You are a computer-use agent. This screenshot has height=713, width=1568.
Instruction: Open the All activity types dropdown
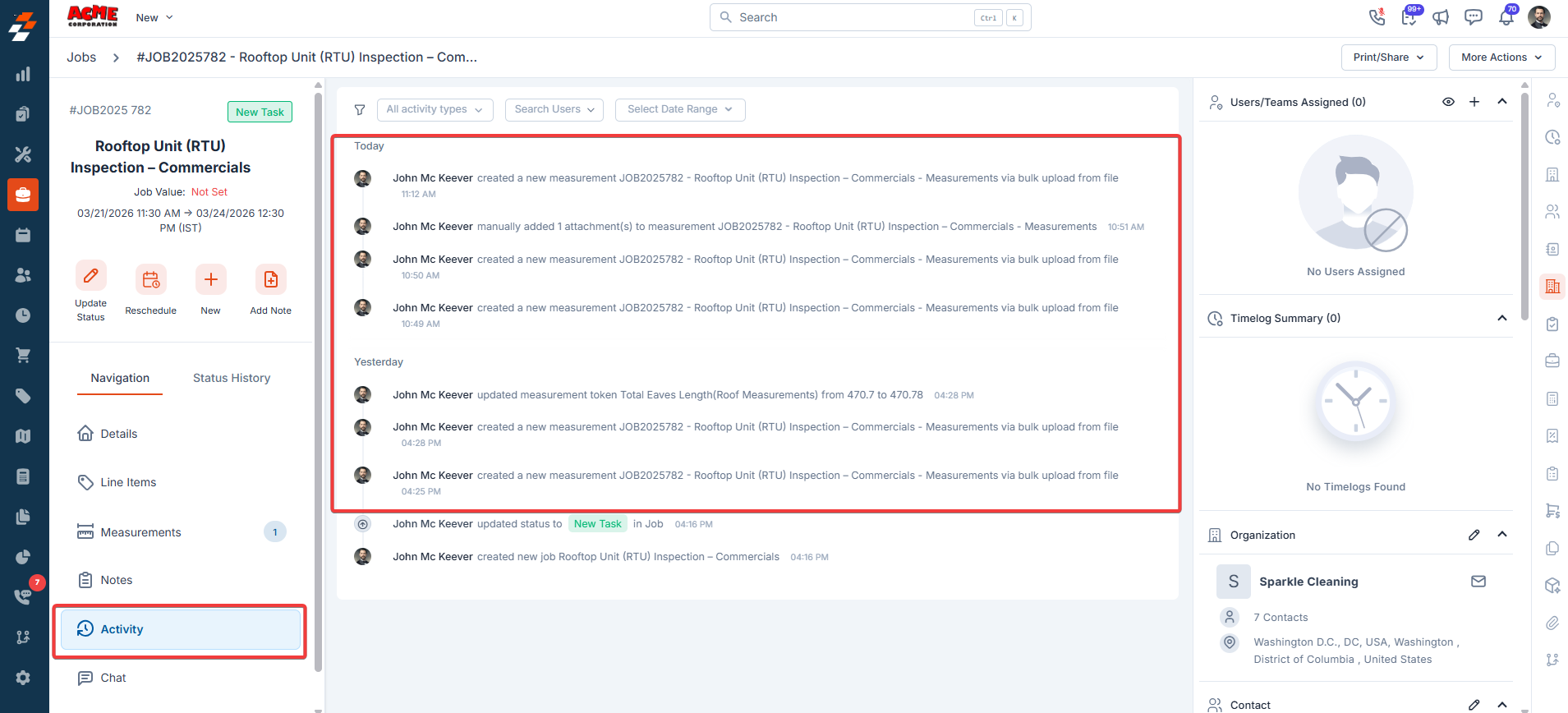point(435,109)
